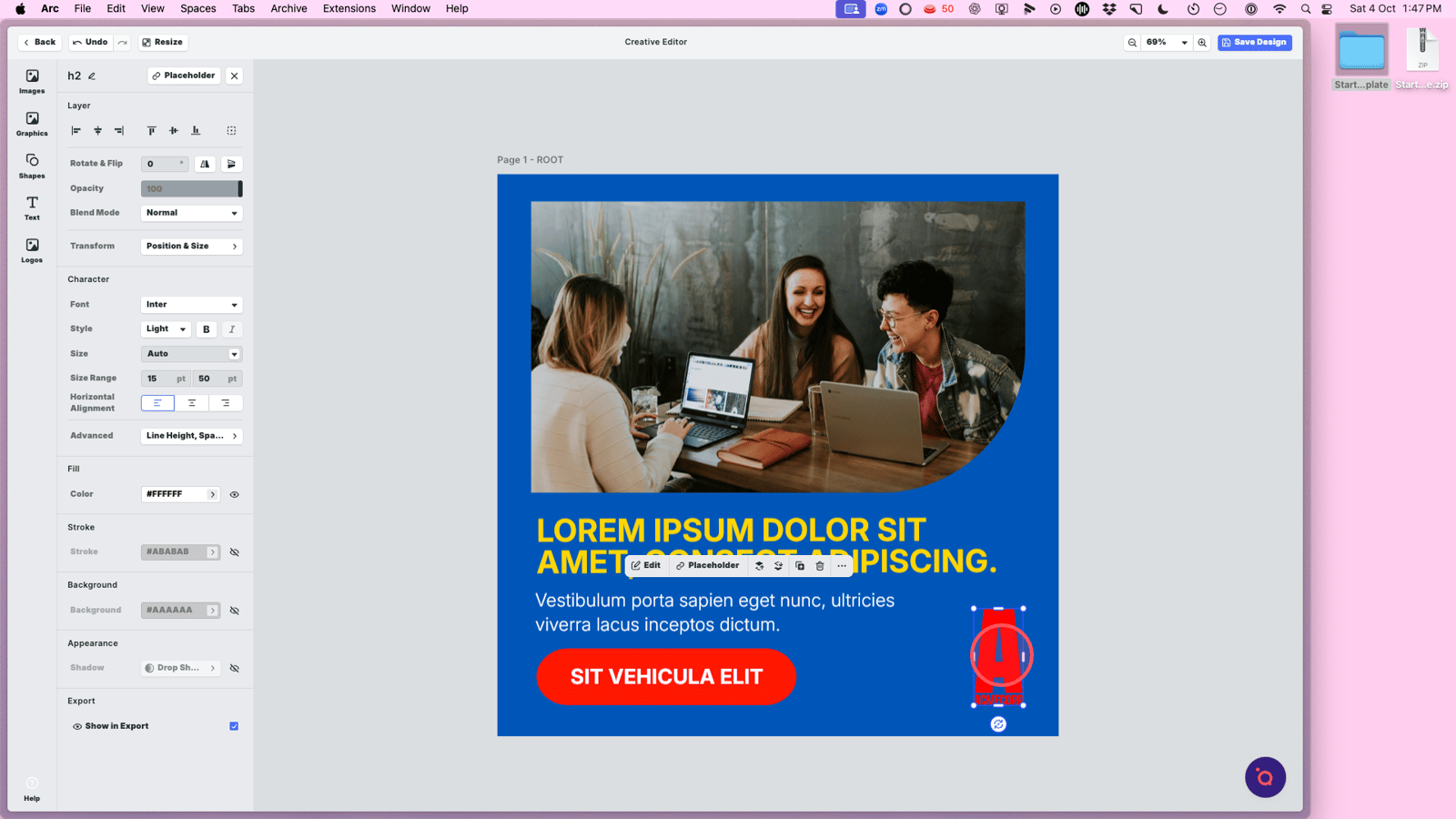The width and height of the screenshot is (1456, 819).
Task: Click the Undo button
Action: coord(90,42)
